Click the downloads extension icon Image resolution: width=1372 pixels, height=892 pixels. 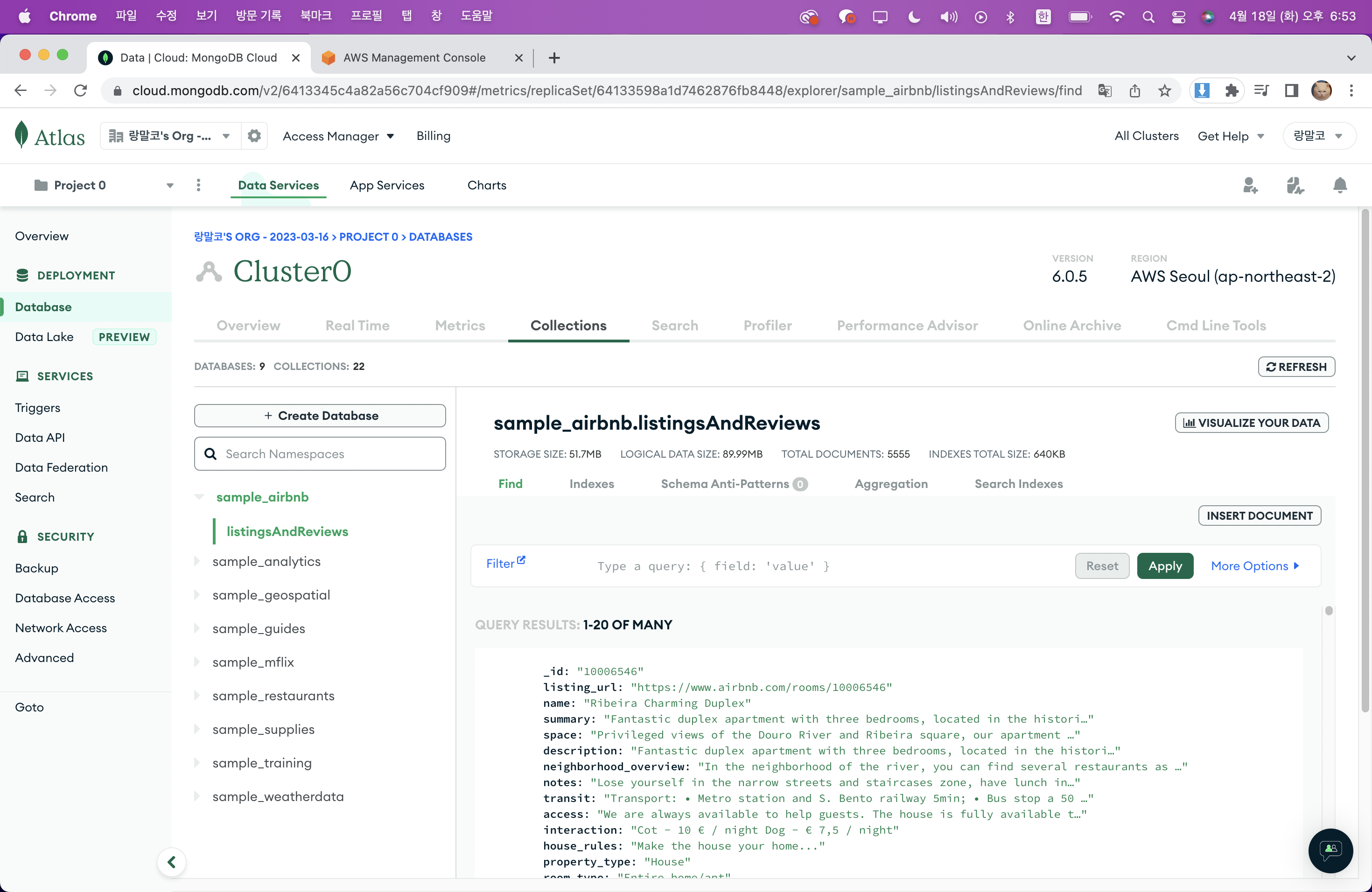[x=1202, y=91]
